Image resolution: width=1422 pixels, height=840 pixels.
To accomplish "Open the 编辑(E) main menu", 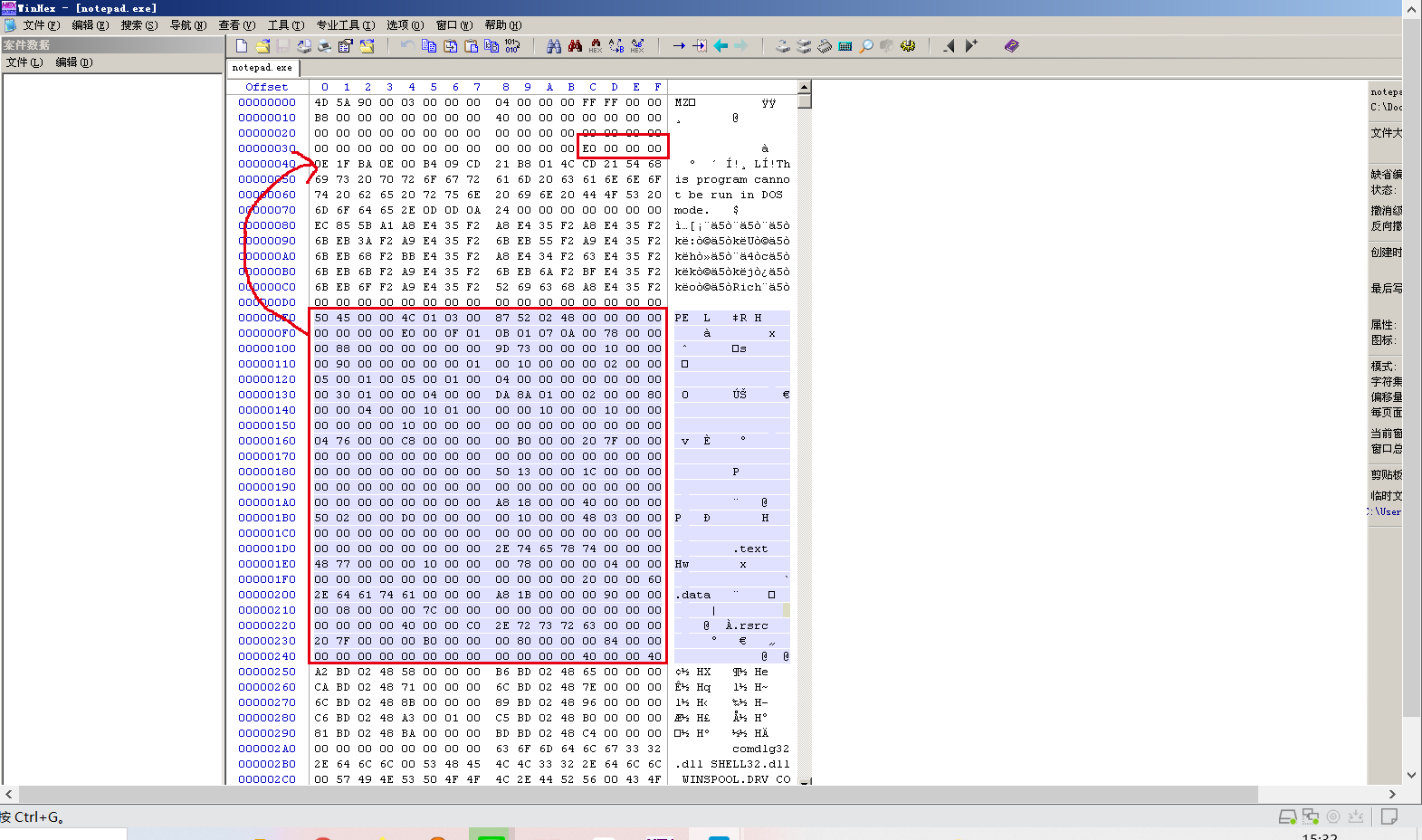I will 90,25.
